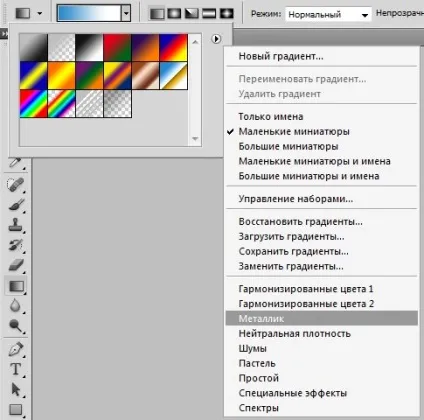Enable Linear gradient type

point(157,14)
